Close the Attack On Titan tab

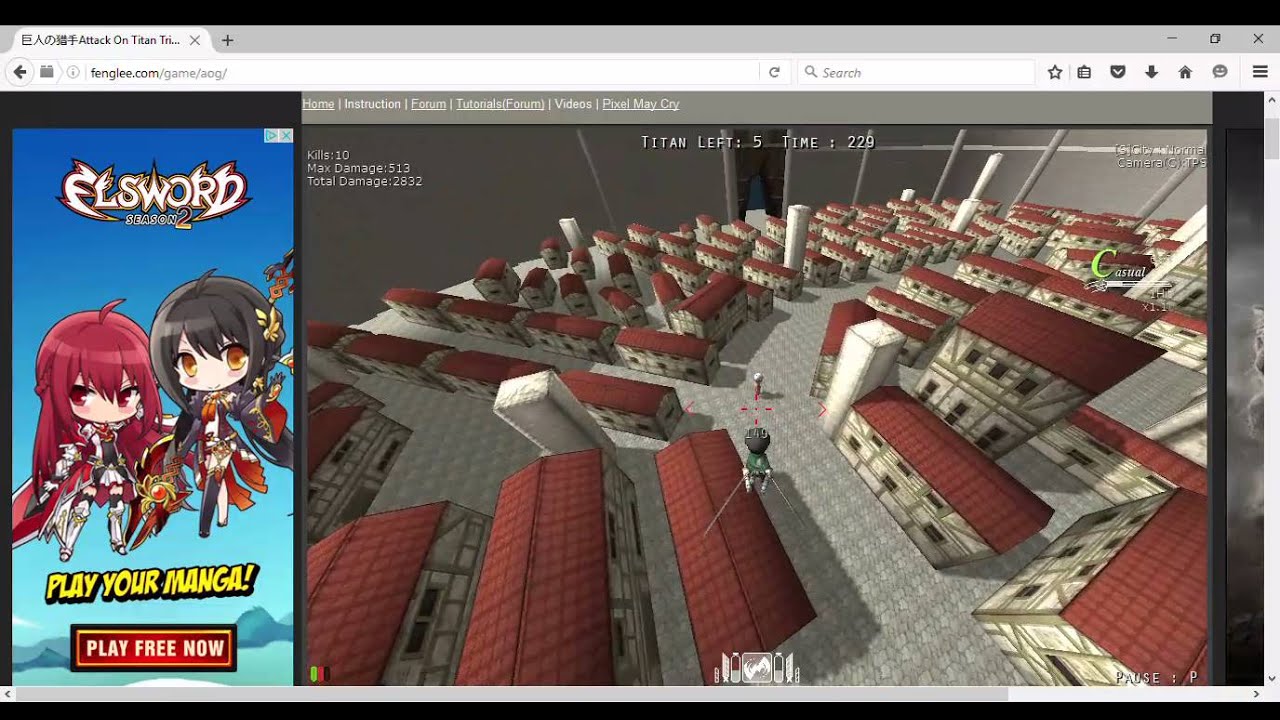click(x=195, y=40)
